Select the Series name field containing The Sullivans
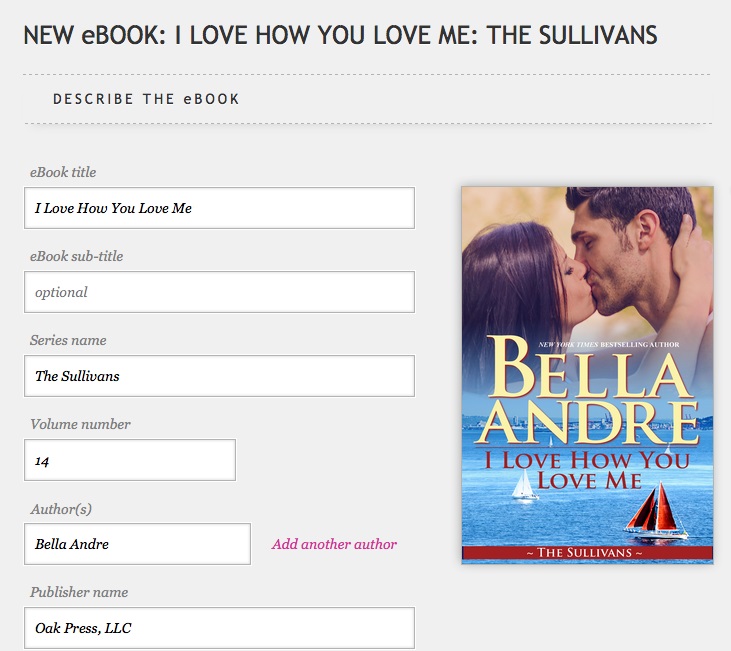 click(x=219, y=376)
